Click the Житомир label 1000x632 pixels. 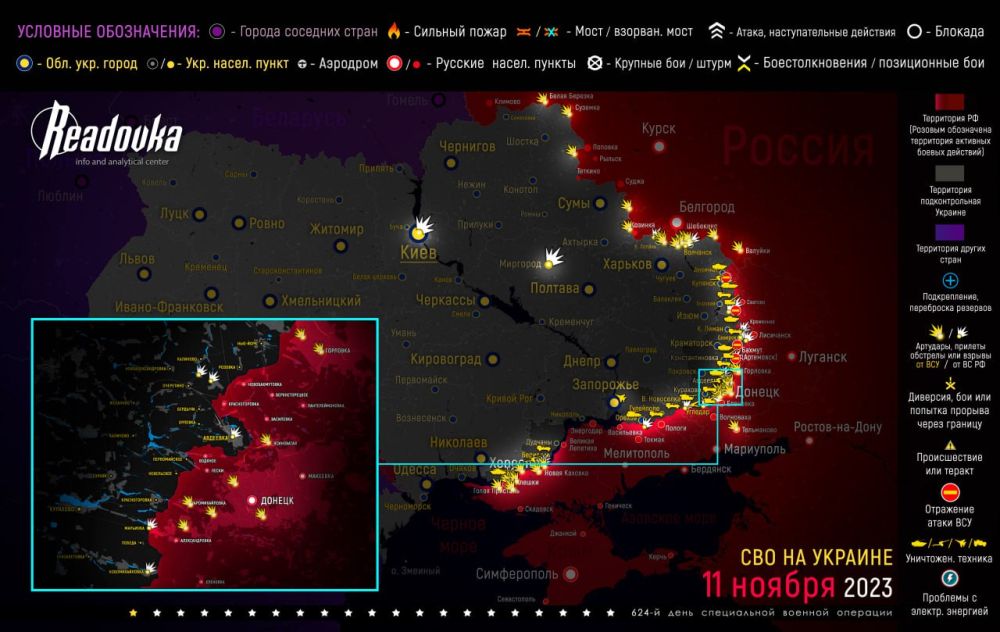[337, 229]
